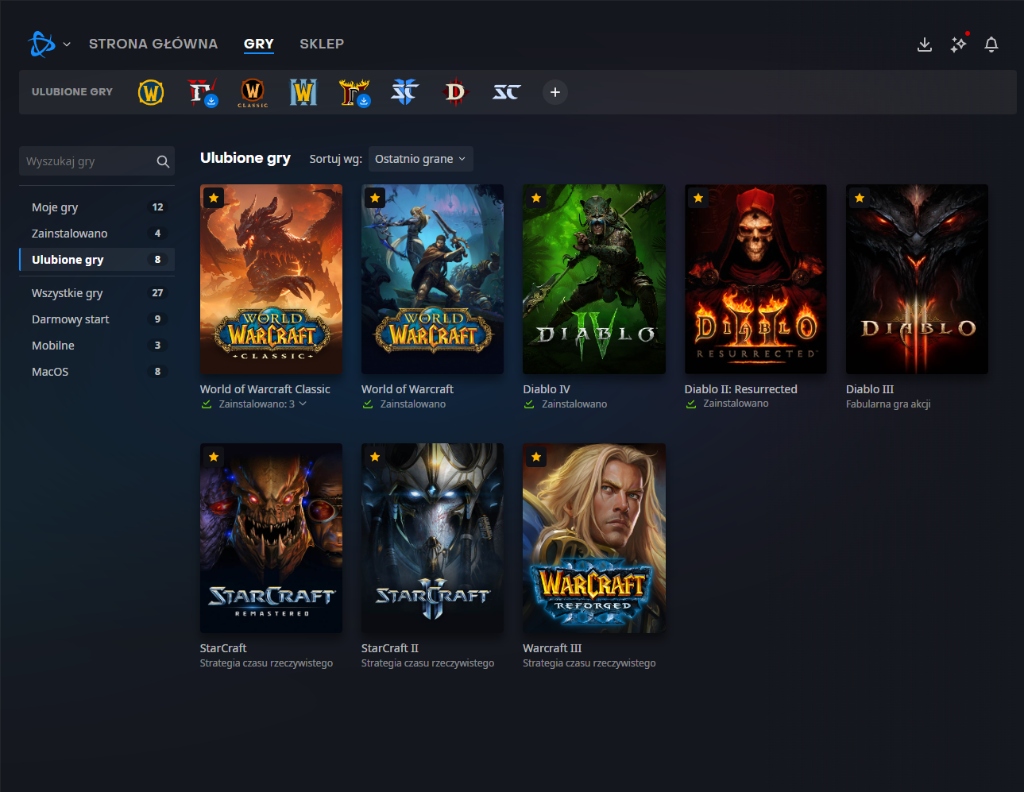Select World of Warcraft icon in favorites bar
Image resolution: width=1024 pixels, height=792 pixels.
151,92
